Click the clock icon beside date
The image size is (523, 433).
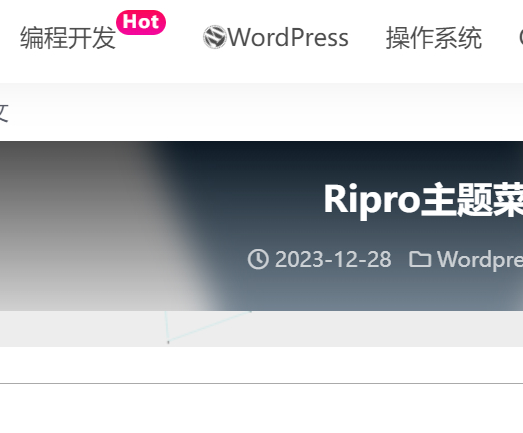coord(258,259)
